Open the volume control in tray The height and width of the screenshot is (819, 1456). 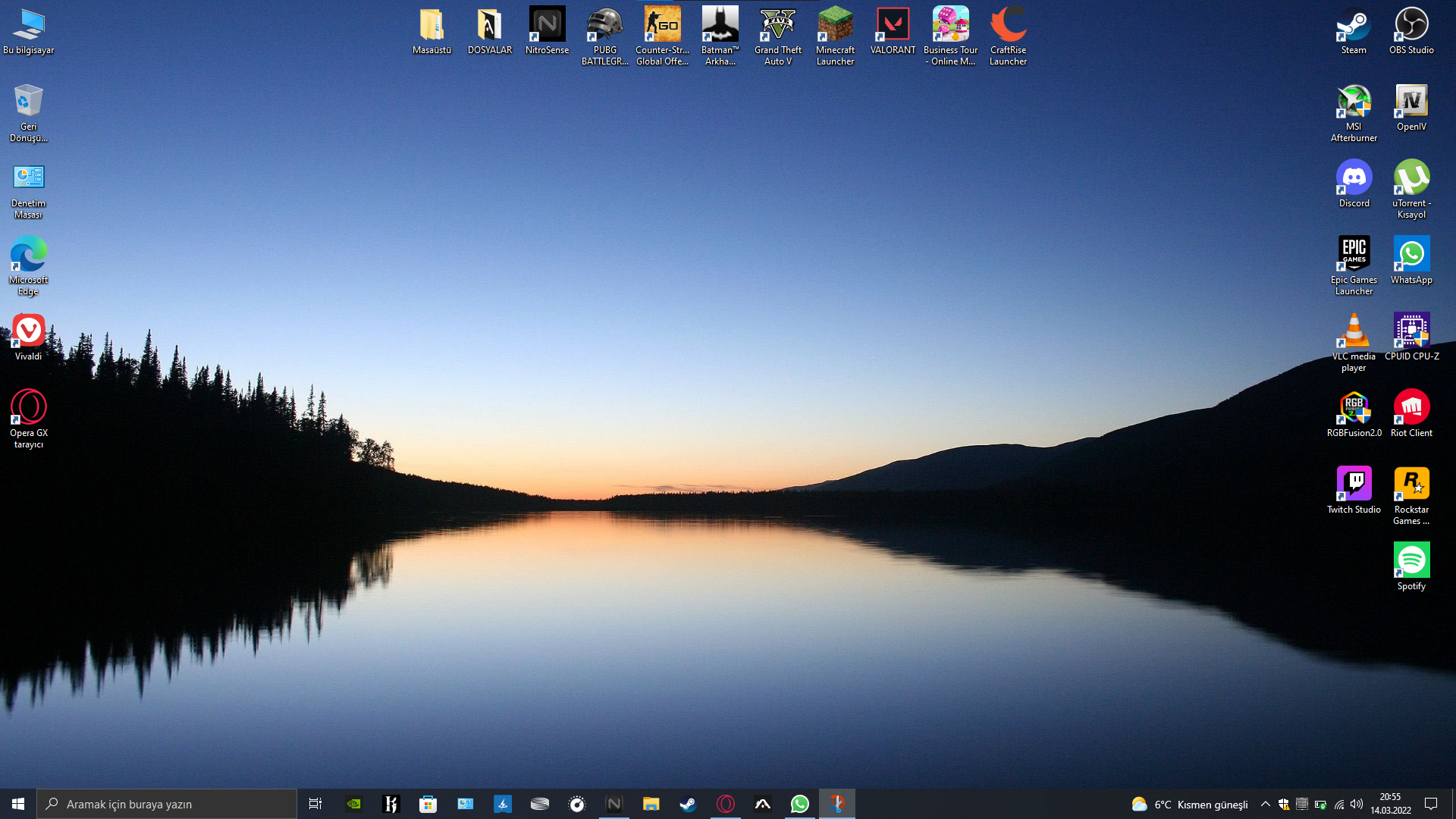point(1357,804)
